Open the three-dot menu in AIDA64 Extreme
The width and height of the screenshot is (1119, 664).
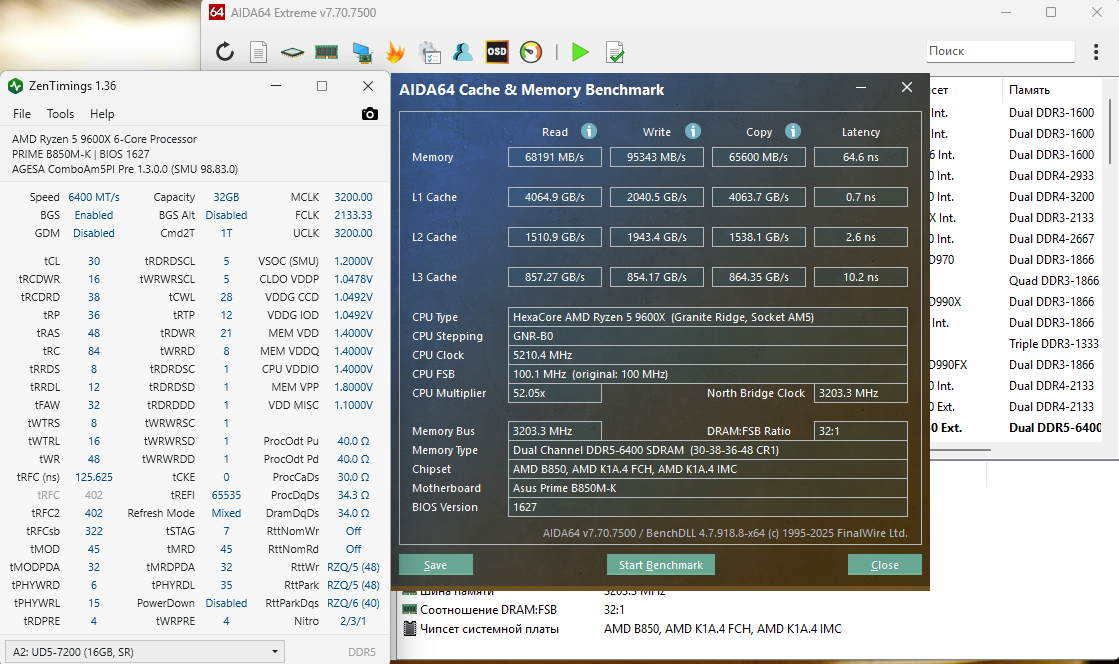click(x=1095, y=51)
